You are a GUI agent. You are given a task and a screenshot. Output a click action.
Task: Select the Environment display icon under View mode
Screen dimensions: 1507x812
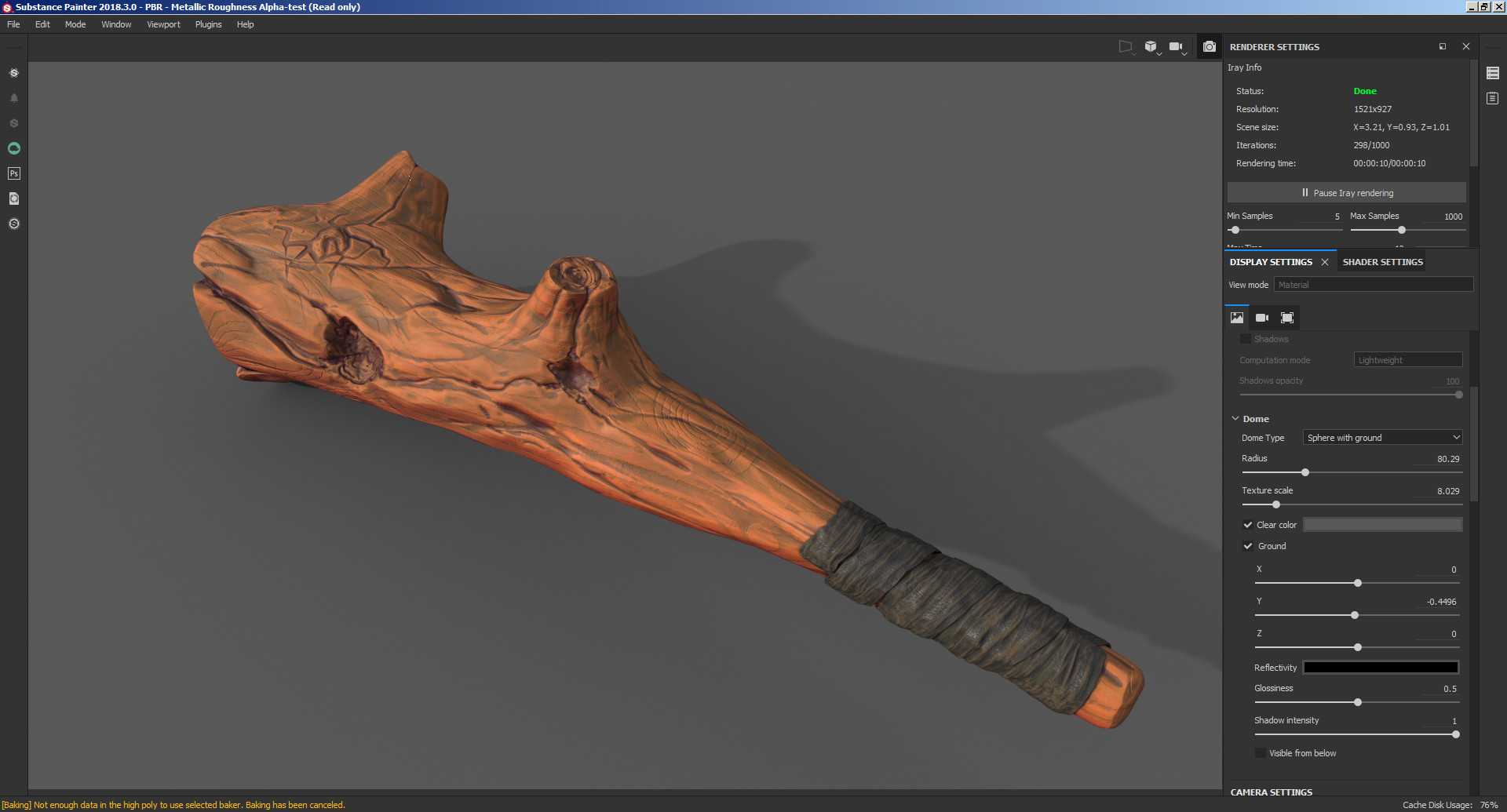pyautogui.click(x=1237, y=317)
